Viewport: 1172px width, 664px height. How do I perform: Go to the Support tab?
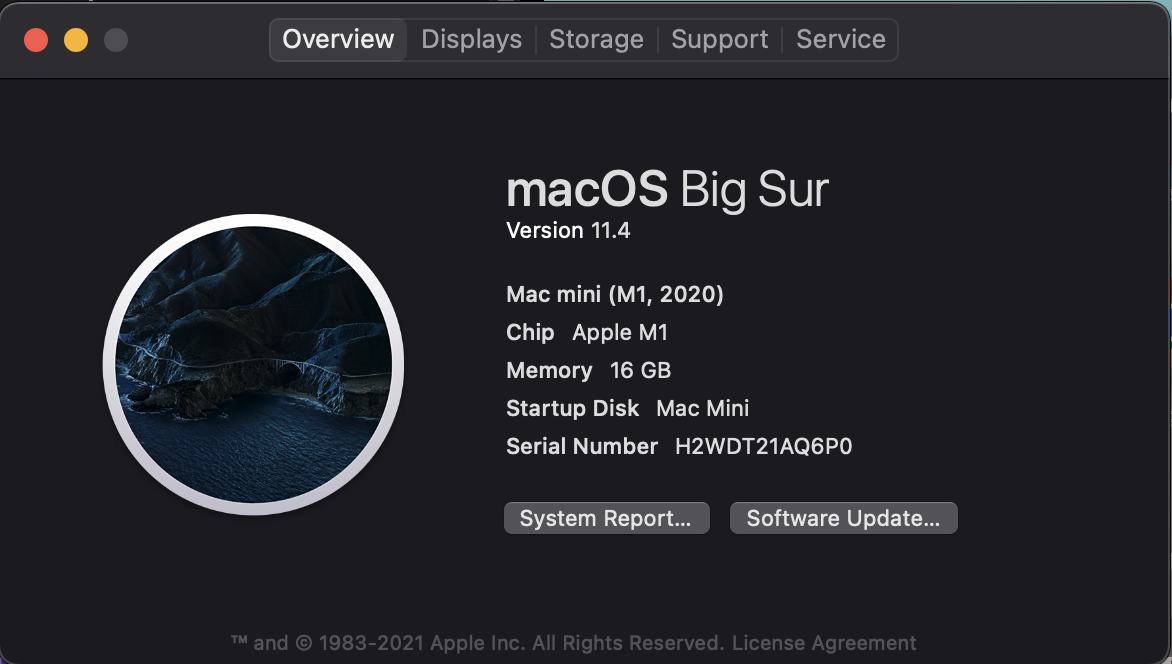719,40
